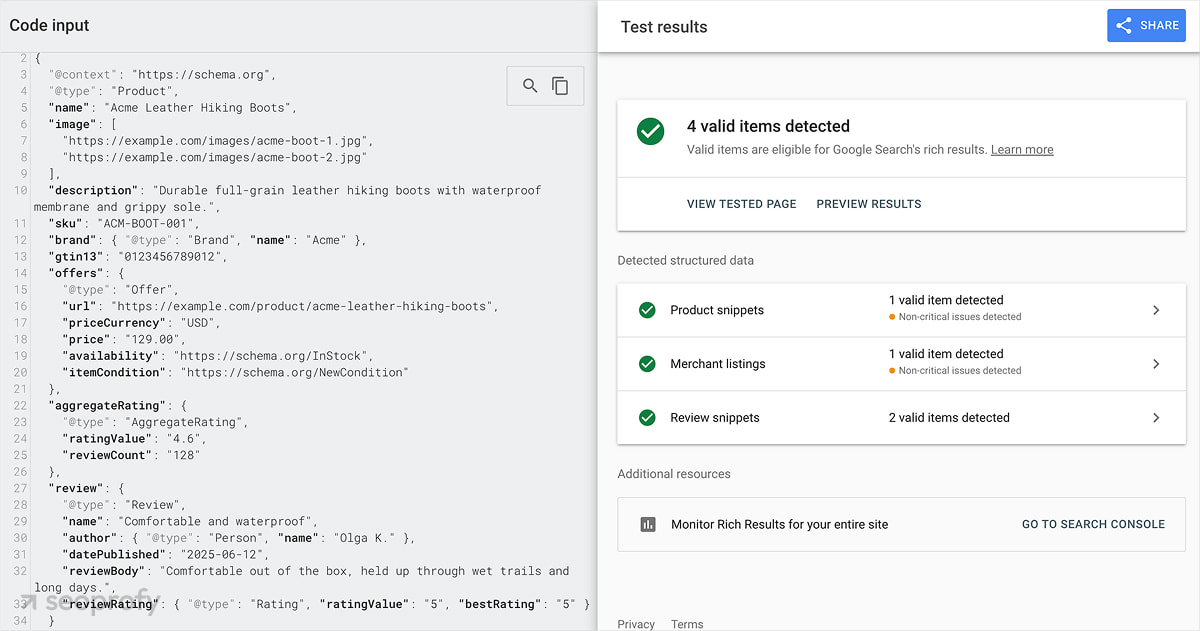Click the green checkmark beside 4 valid items
1200x631 pixels.
point(651,131)
